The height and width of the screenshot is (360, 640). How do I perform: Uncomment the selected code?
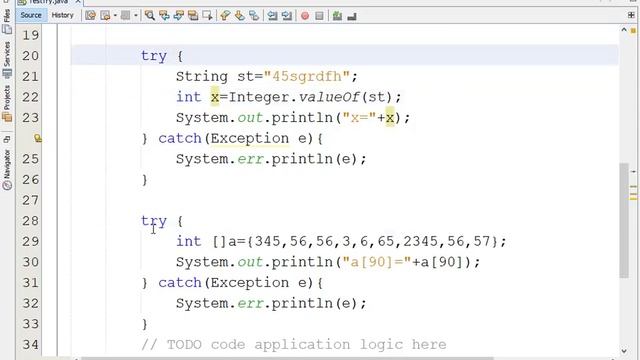coord(352,16)
